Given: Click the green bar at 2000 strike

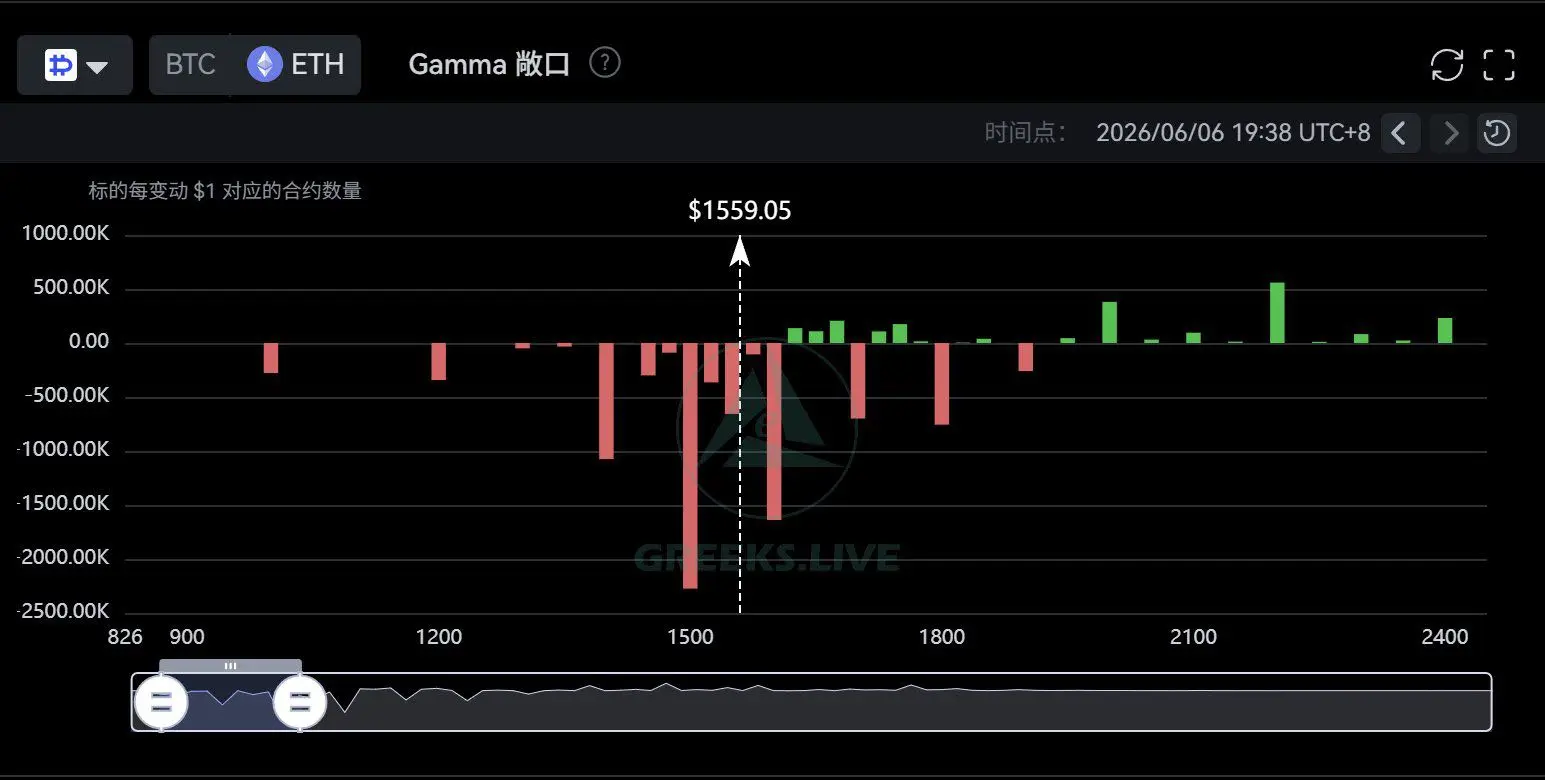Looking at the screenshot, I should [1109, 323].
